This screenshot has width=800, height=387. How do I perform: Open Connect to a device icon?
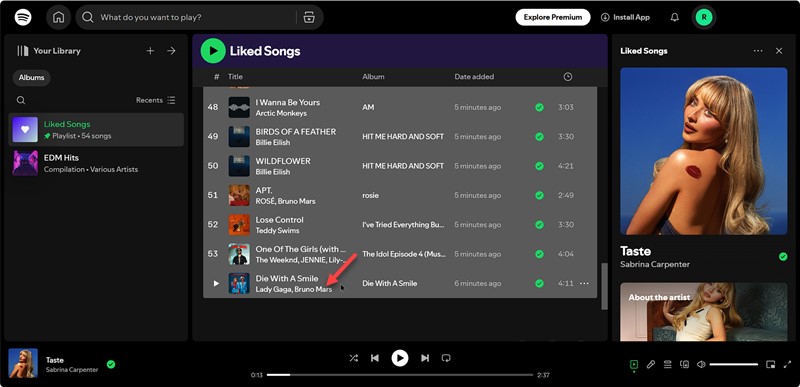684,365
